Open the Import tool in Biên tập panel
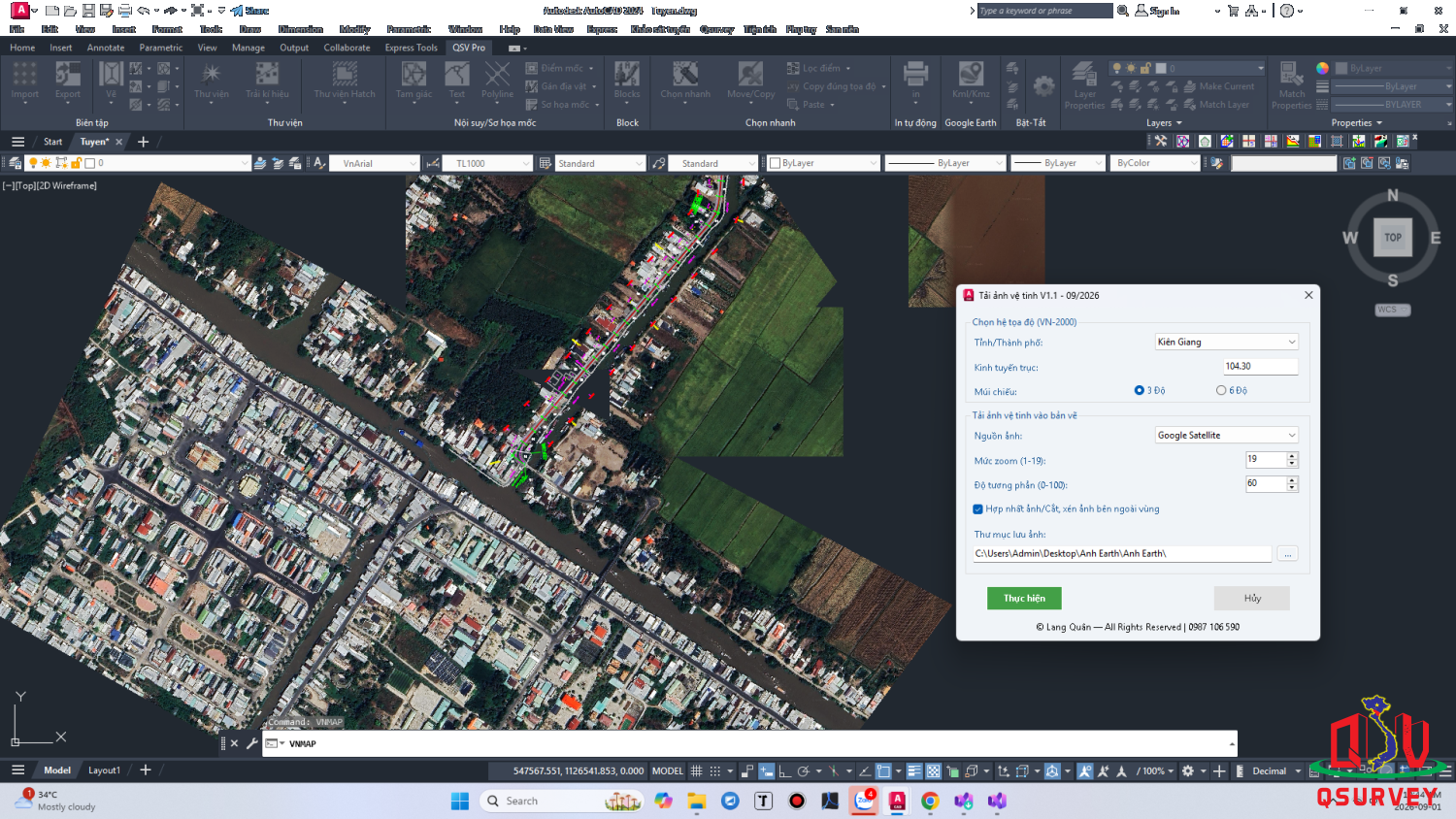 (x=25, y=81)
